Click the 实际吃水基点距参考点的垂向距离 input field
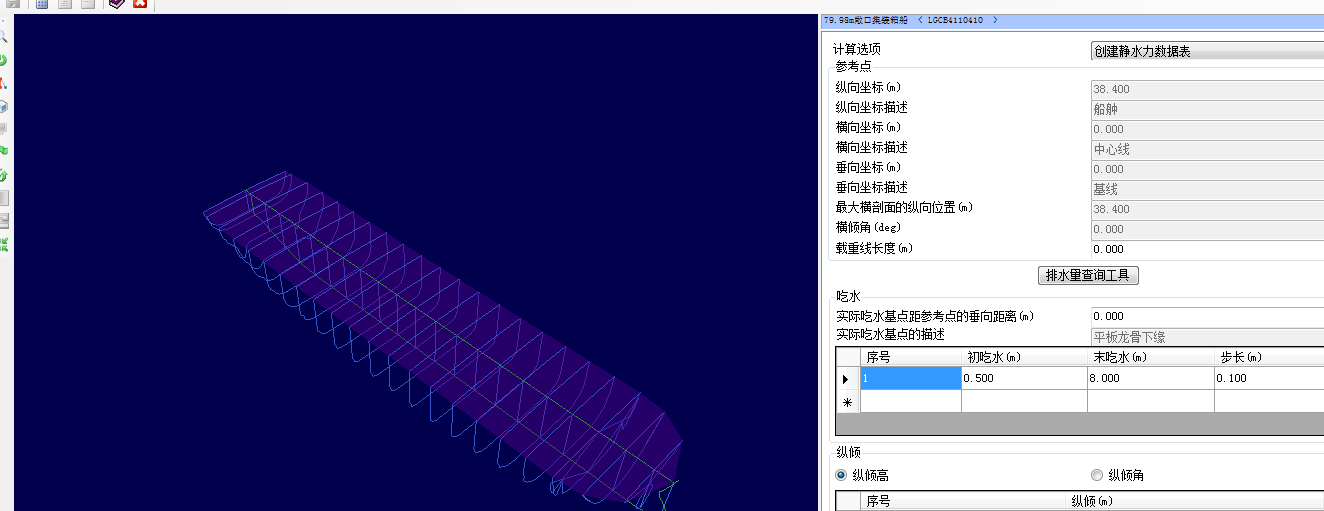Screen dimensions: 1324x511 pyautogui.click(x=1207, y=316)
